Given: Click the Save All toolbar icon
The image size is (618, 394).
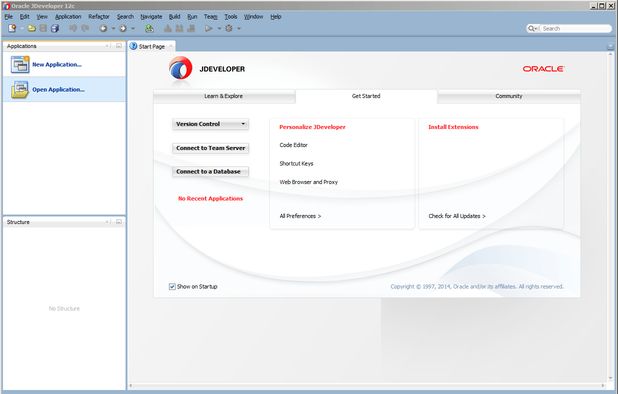Looking at the screenshot, I should (x=55, y=28).
